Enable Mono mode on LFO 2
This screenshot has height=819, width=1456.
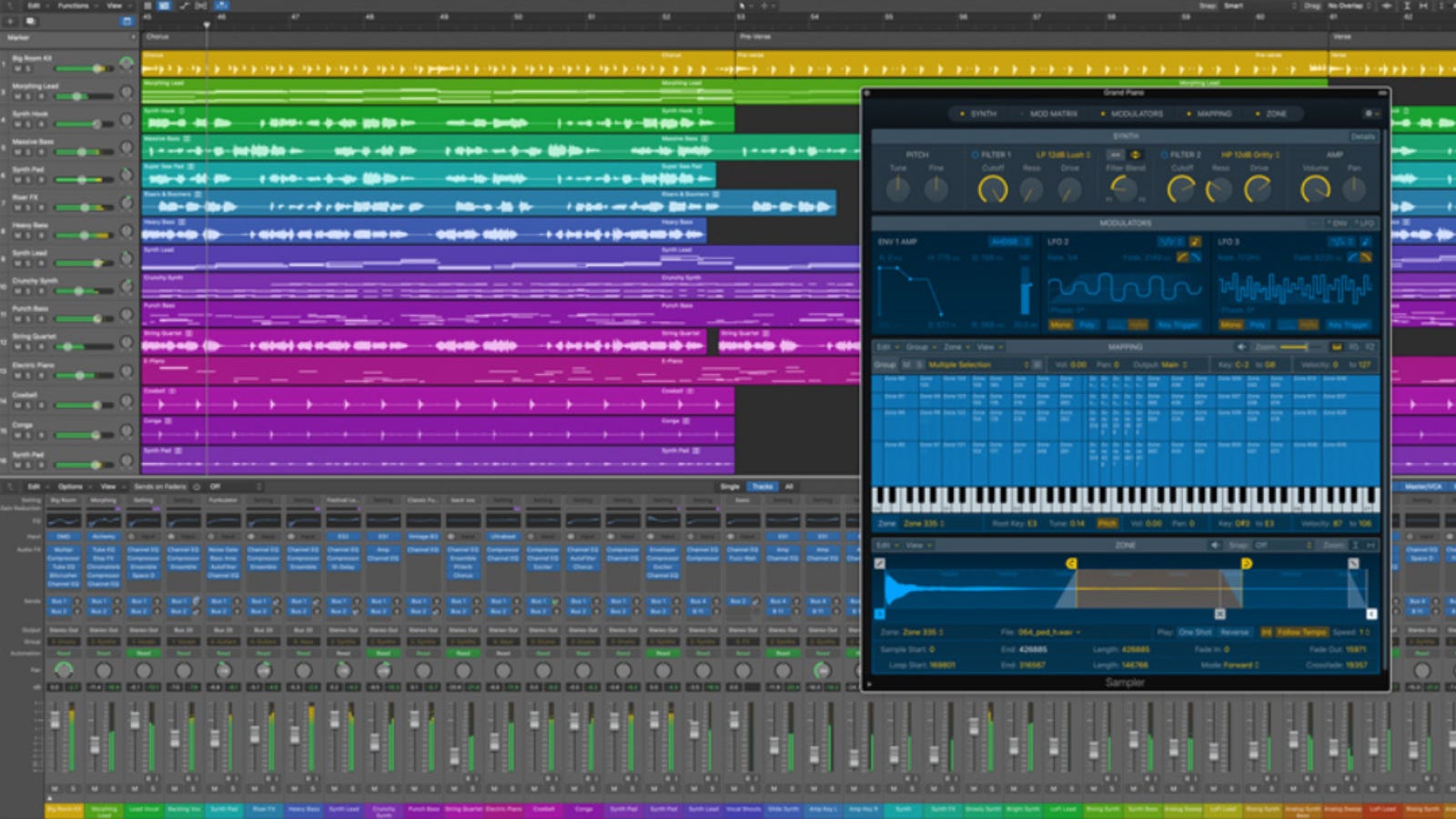pyautogui.click(x=1060, y=325)
